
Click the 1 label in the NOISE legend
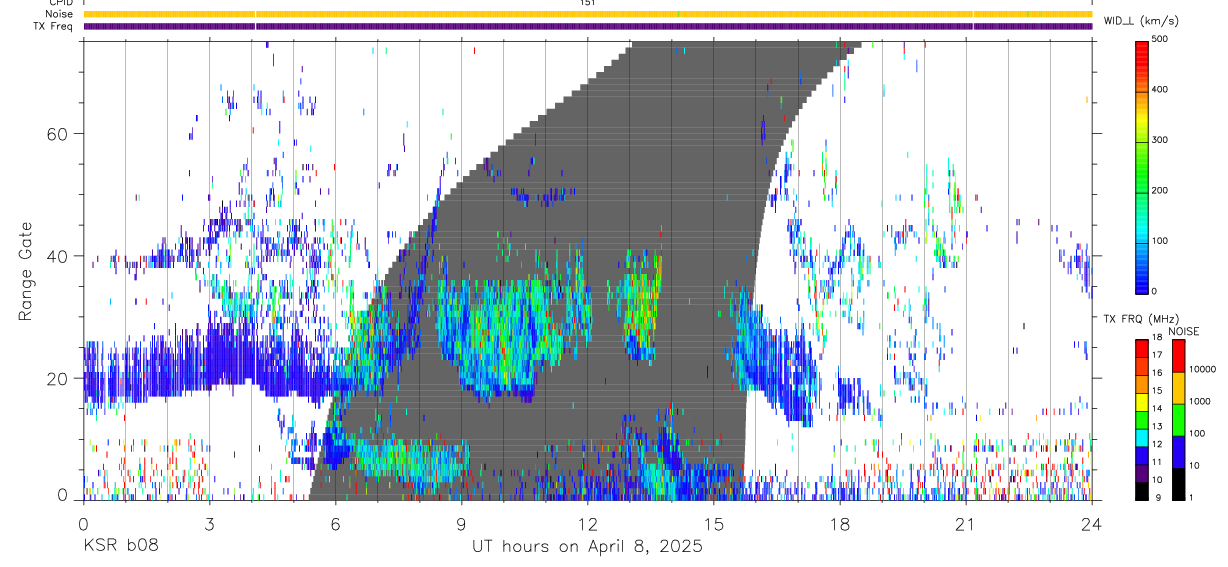pos(1192,497)
